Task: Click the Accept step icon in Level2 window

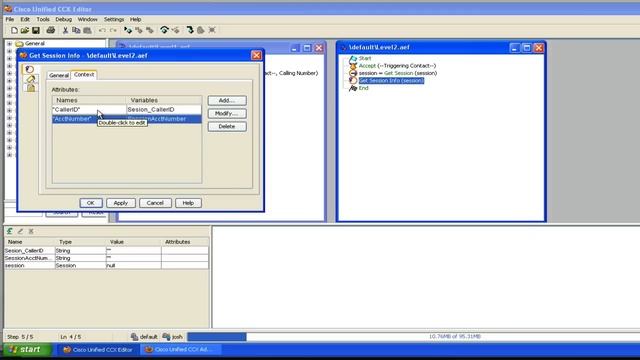Action: click(353, 66)
